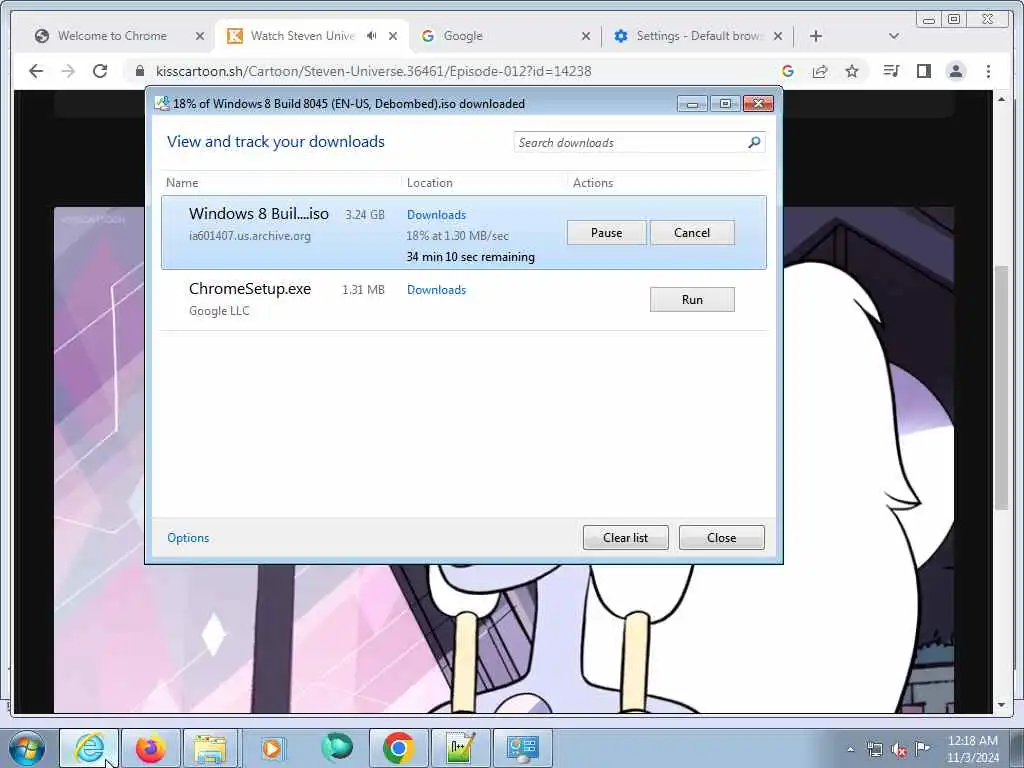Open Windows Media Player from the taskbar
Image resolution: width=1024 pixels, height=768 pixels.
click(x=272, y=748)
